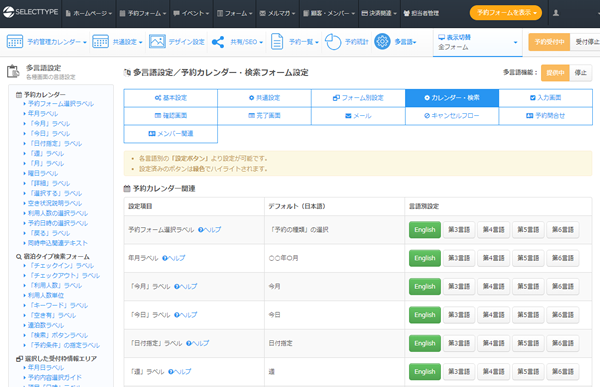
Task: Open the 予約一覧 document icon
Action: tap(277, 42)
